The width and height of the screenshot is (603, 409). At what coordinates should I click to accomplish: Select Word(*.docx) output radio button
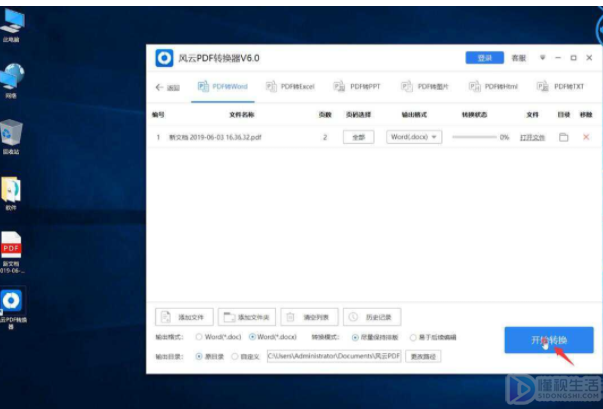(252, 337)
